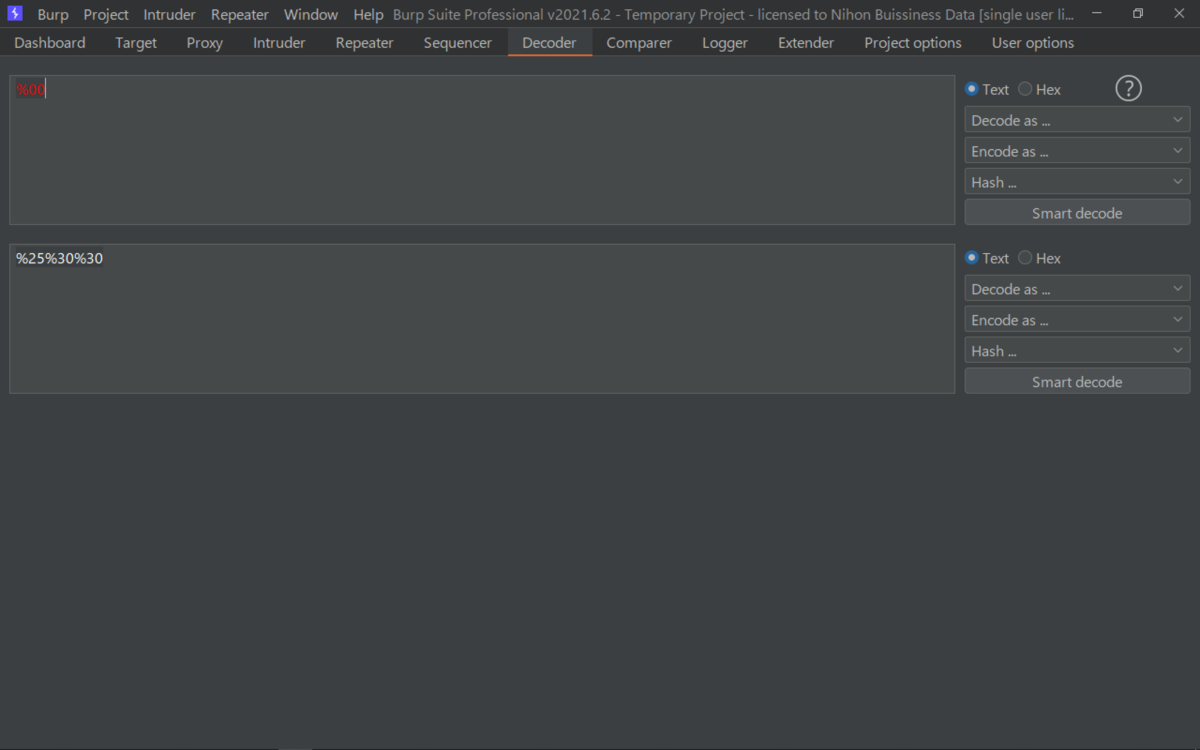Viewport: 1200px width, 750px height.
Task: Switch to the Target tab
Action: coord(136,43)
